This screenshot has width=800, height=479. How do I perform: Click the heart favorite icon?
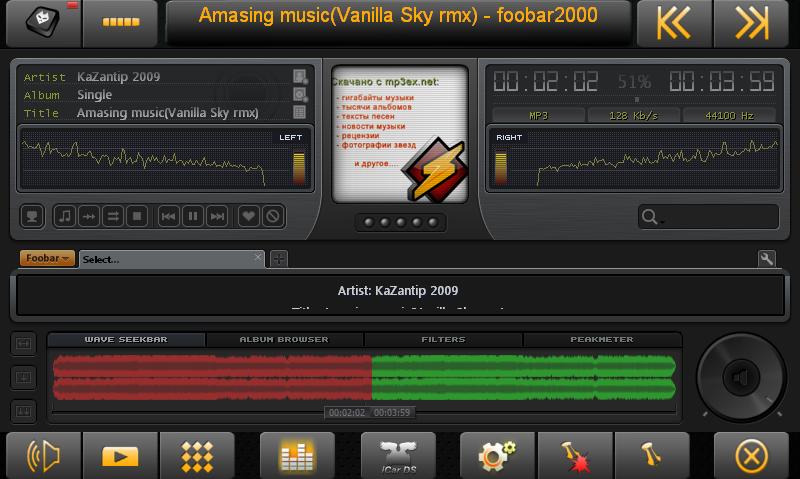click(247, 215)
